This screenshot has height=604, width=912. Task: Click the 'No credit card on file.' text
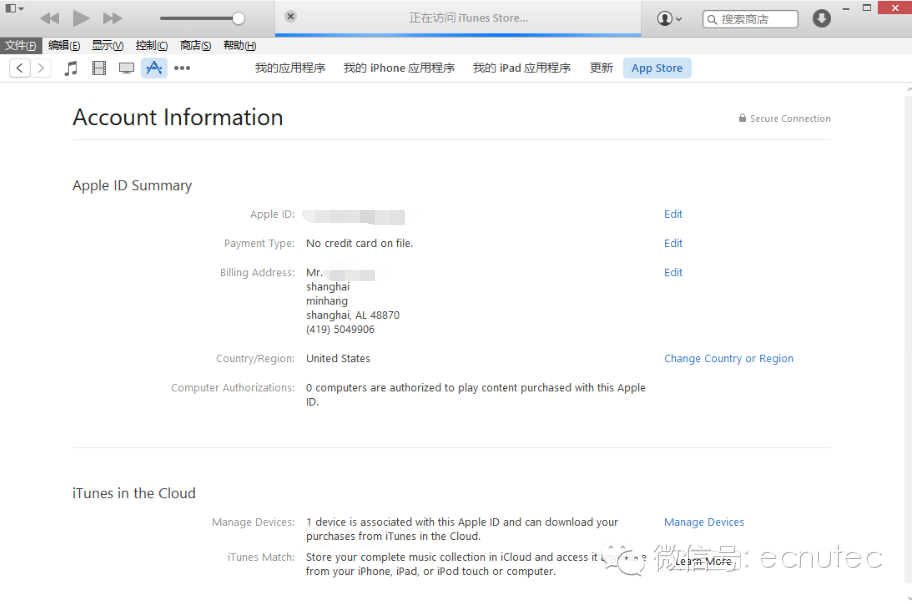[359, 243]
